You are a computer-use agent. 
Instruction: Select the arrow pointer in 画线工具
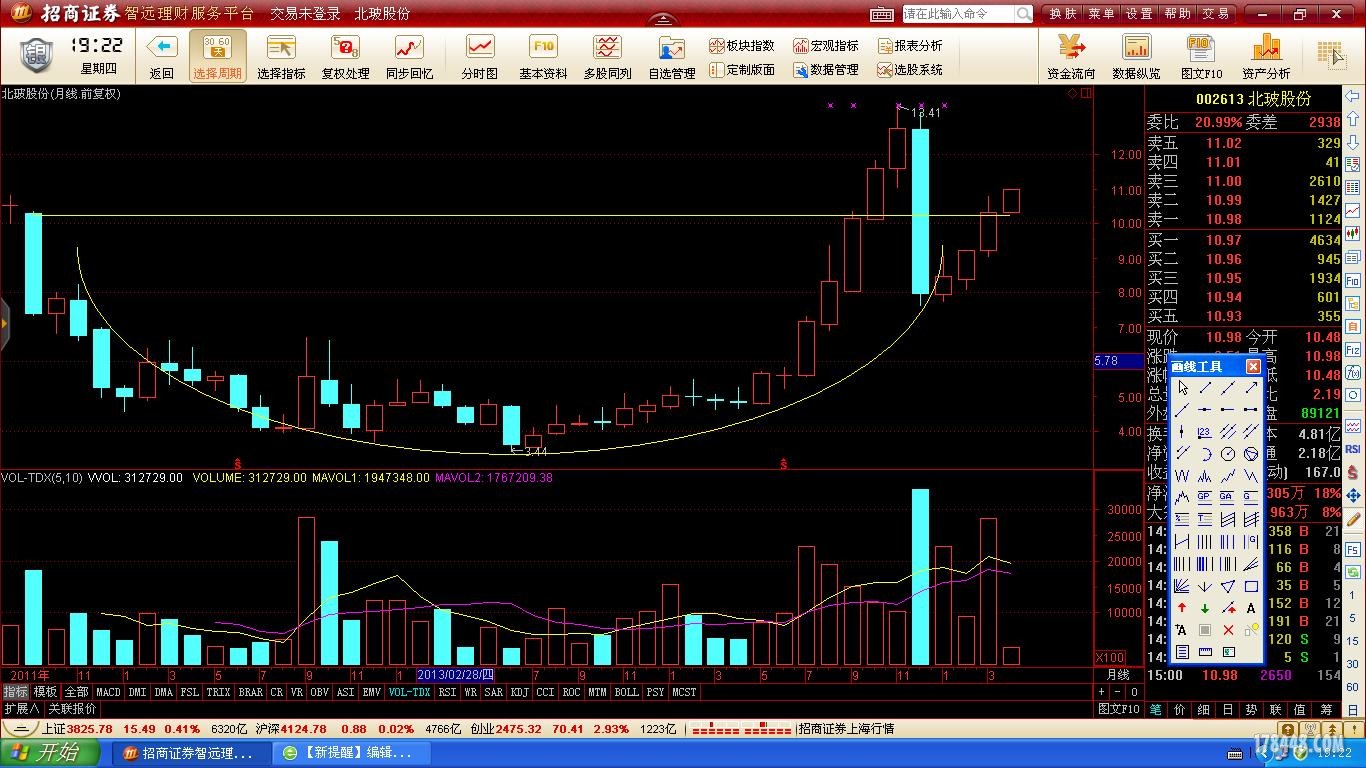point(1182,387)
